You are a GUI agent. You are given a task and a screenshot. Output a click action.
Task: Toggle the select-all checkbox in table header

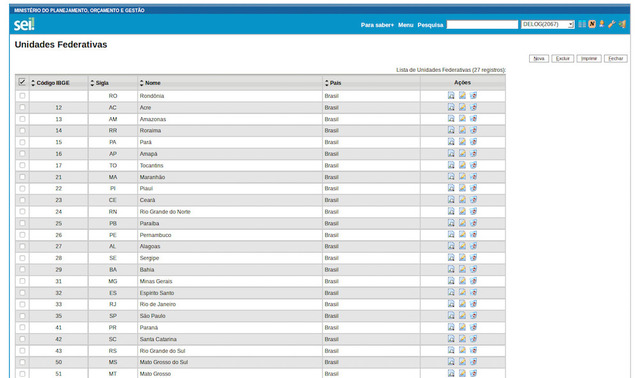(22, 82)
